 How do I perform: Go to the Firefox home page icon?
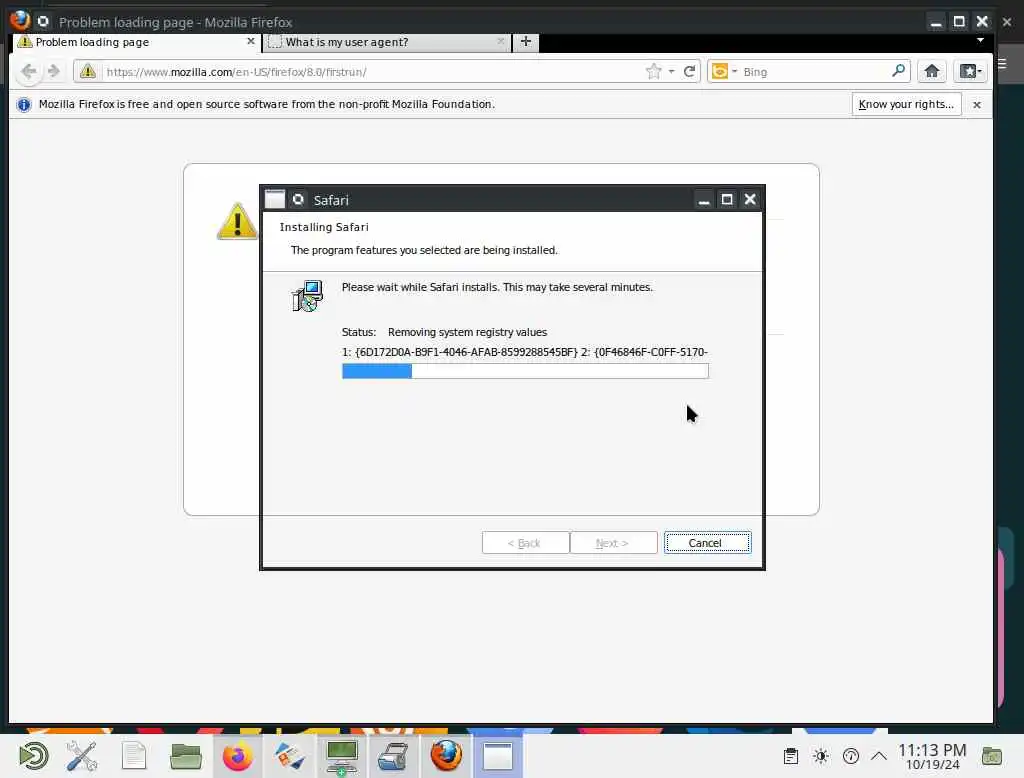pyautogui.click(x=932, y=71)
